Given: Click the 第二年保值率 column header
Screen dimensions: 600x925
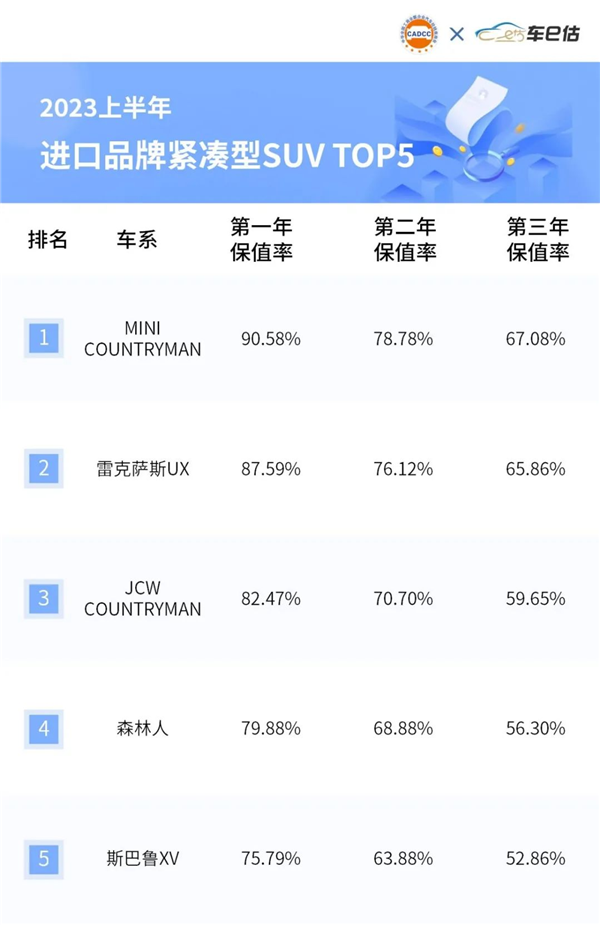Looking at the screenshot, I should point(405,240).
